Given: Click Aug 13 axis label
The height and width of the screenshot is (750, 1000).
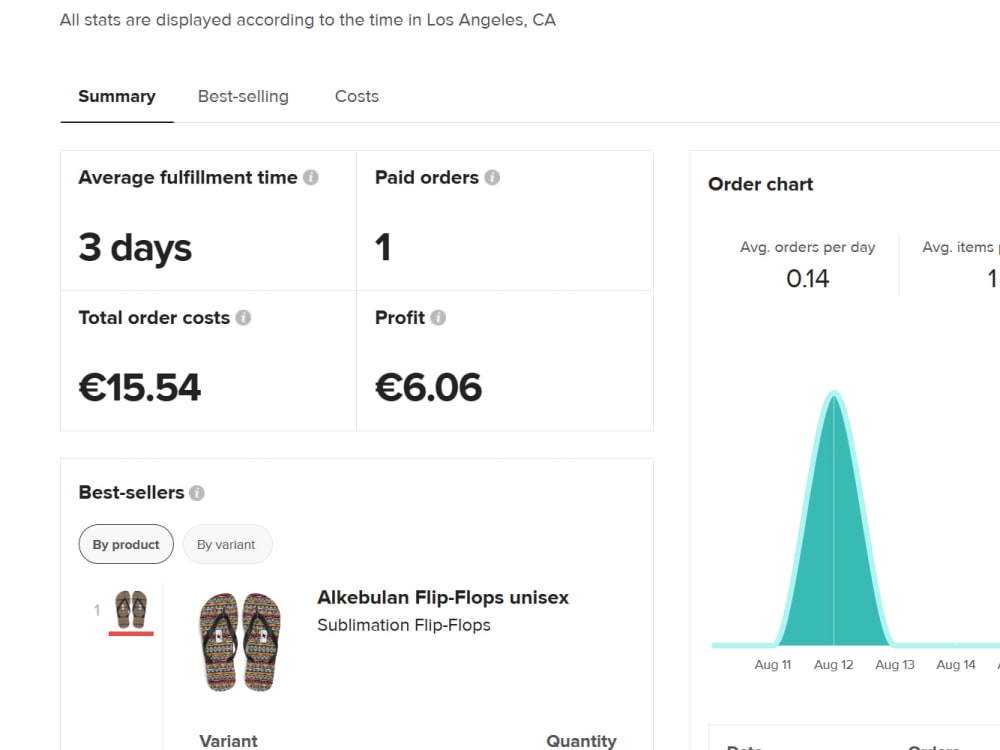Looking at the screenshot, I should tap(894, 665).
